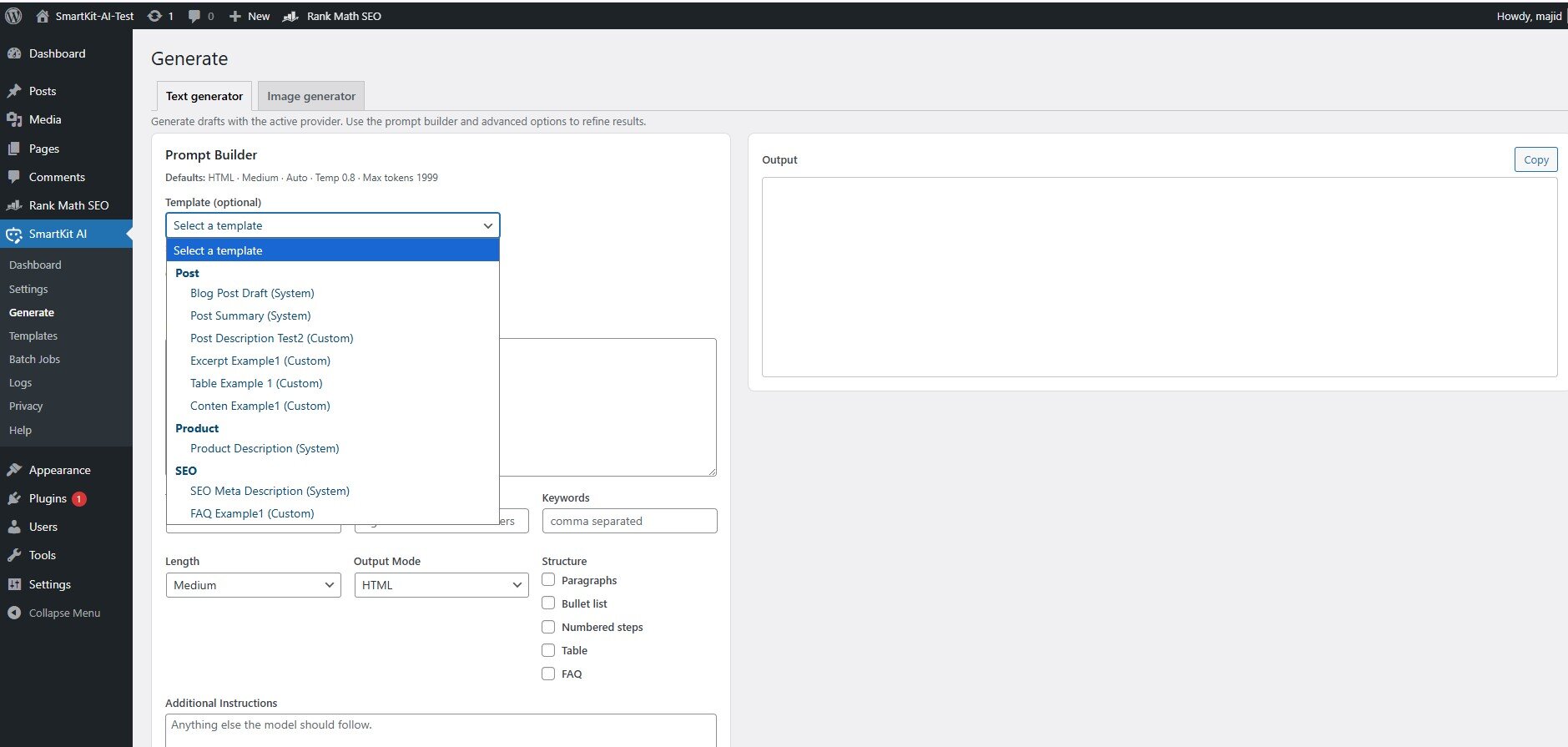Viewport: 1568px width, 747px height.
Task: Click the WordPress logo icon in admin bar
Action: coord(13,16)
